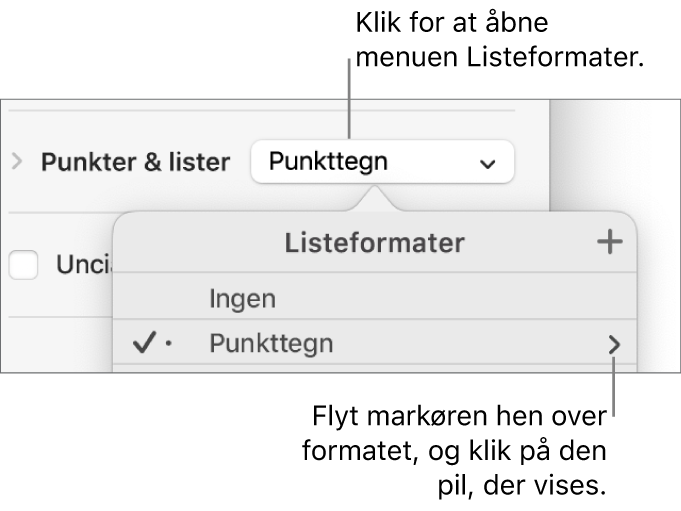Open Punkttegn format options arrow
Image resolution: width=681 pixels, height=511 pixels.
[614, 345]
